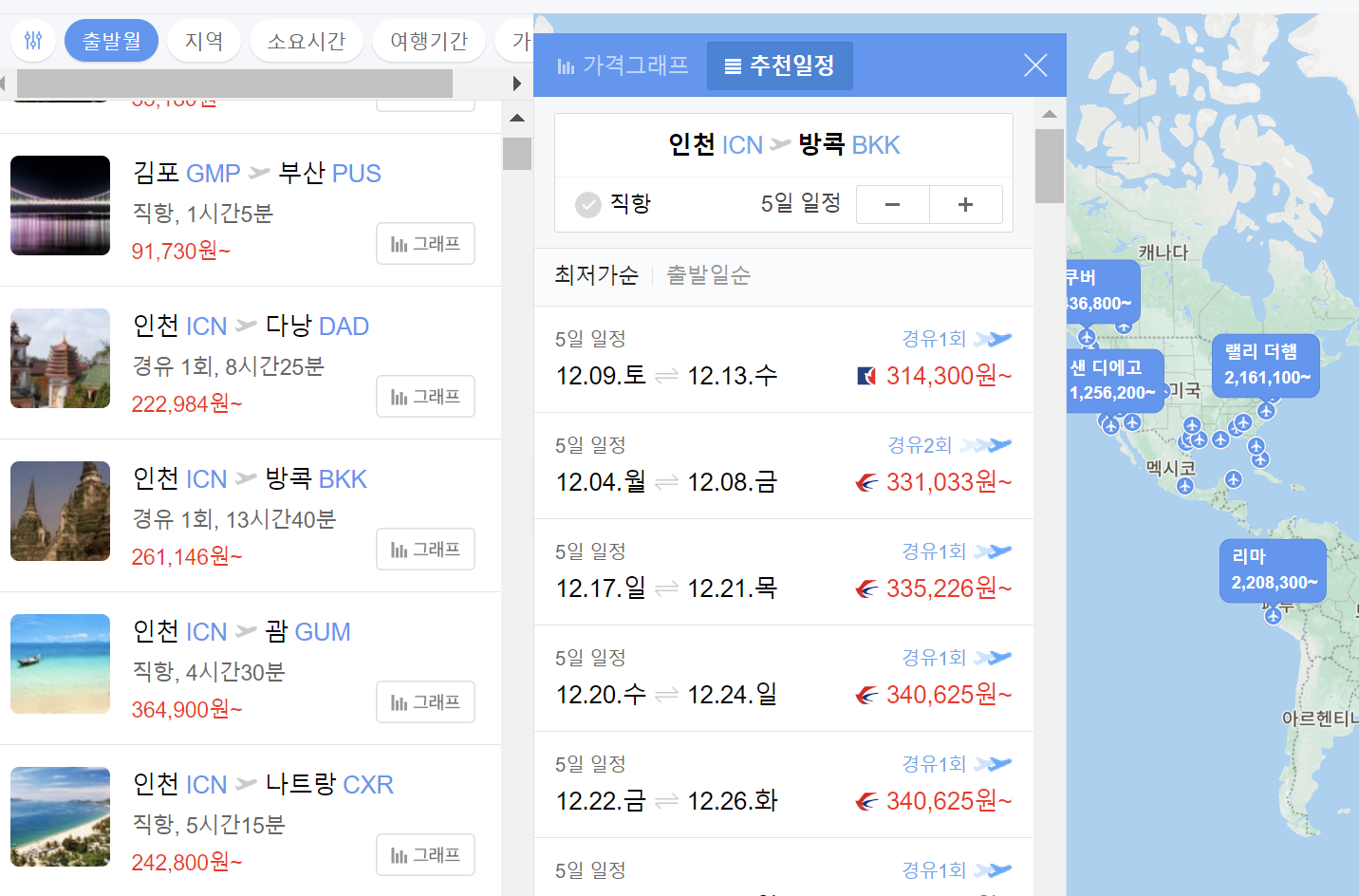
Task: Switch to the 추천일정 tab
Action: click(x=779, y=65)
